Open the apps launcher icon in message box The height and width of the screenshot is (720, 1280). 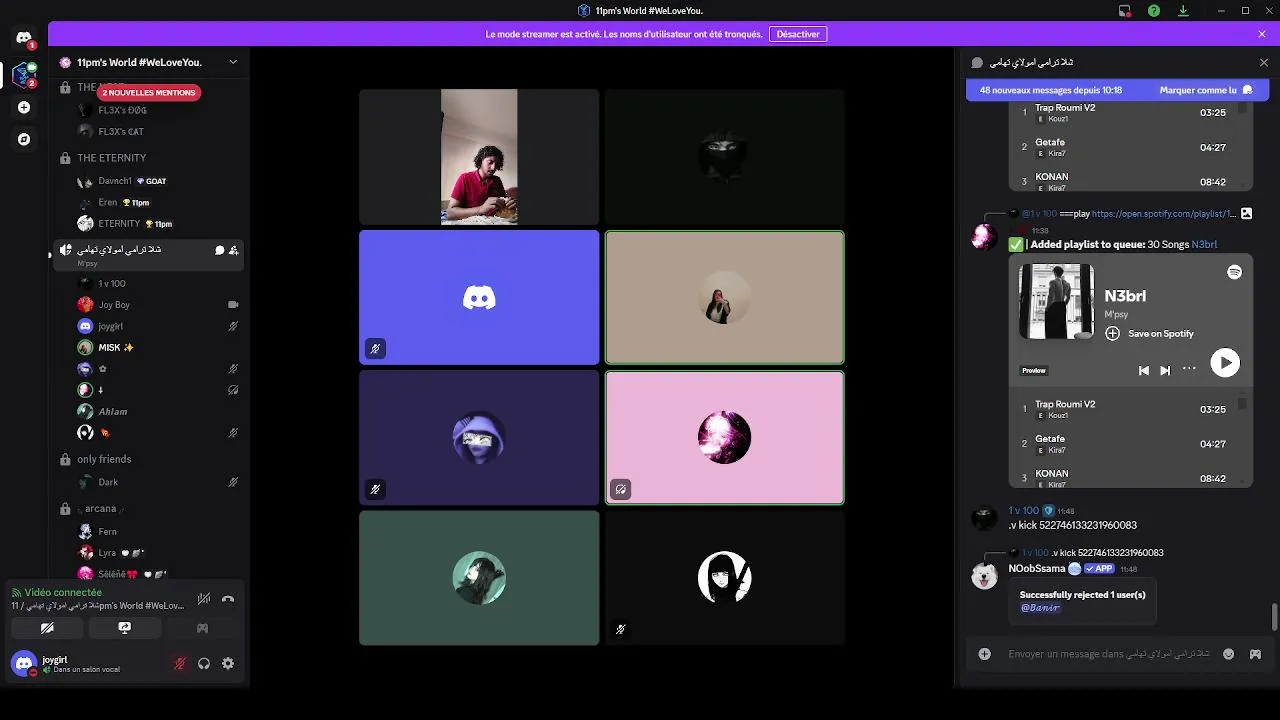1255,654
